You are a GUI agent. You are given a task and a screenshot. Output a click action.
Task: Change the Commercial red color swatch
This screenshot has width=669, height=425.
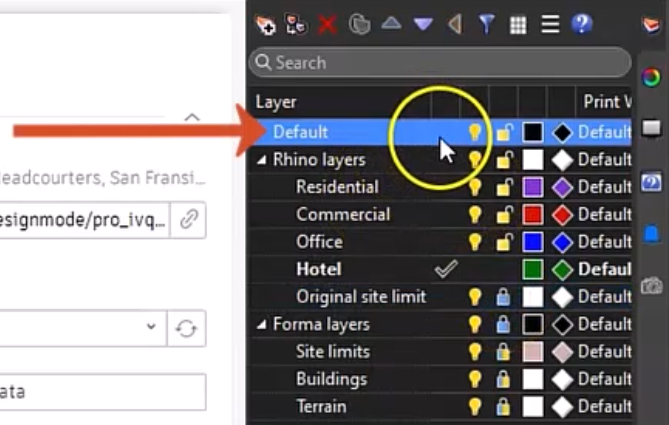point(532,214)
